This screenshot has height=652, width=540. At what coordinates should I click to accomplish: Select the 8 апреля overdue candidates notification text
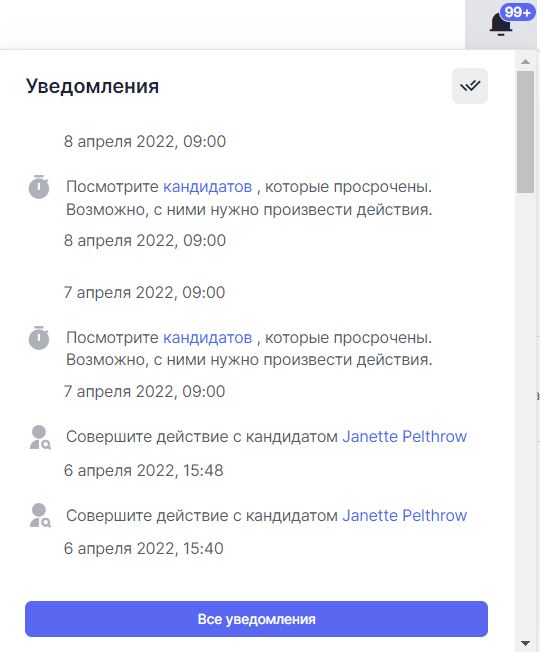tap(249, 198)
